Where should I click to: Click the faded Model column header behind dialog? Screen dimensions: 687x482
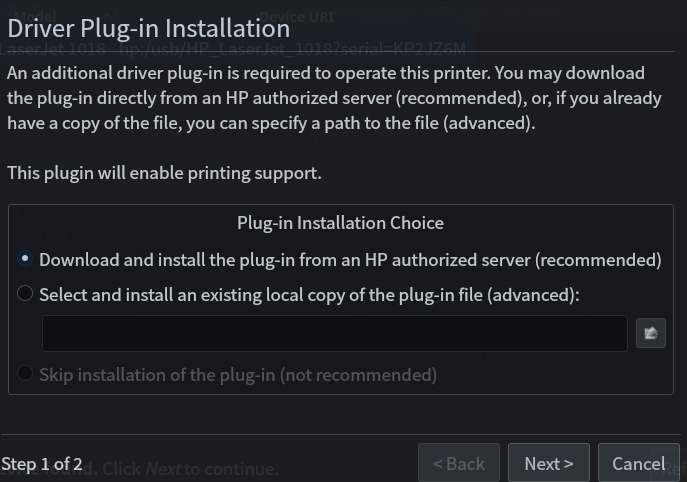point(35,17)
